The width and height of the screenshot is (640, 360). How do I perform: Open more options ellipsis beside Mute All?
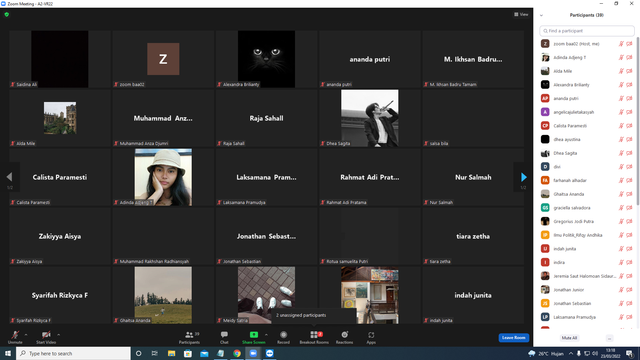609,338
